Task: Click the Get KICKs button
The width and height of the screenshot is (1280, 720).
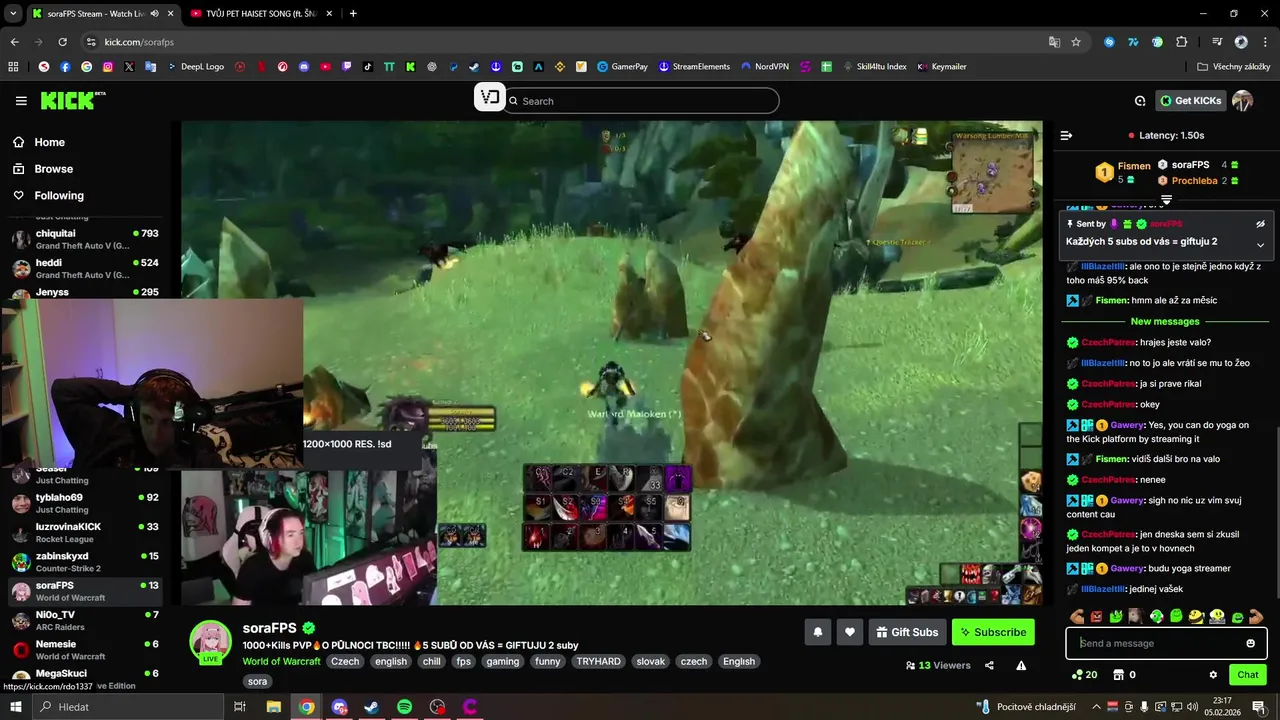Action: point(1190,101)
